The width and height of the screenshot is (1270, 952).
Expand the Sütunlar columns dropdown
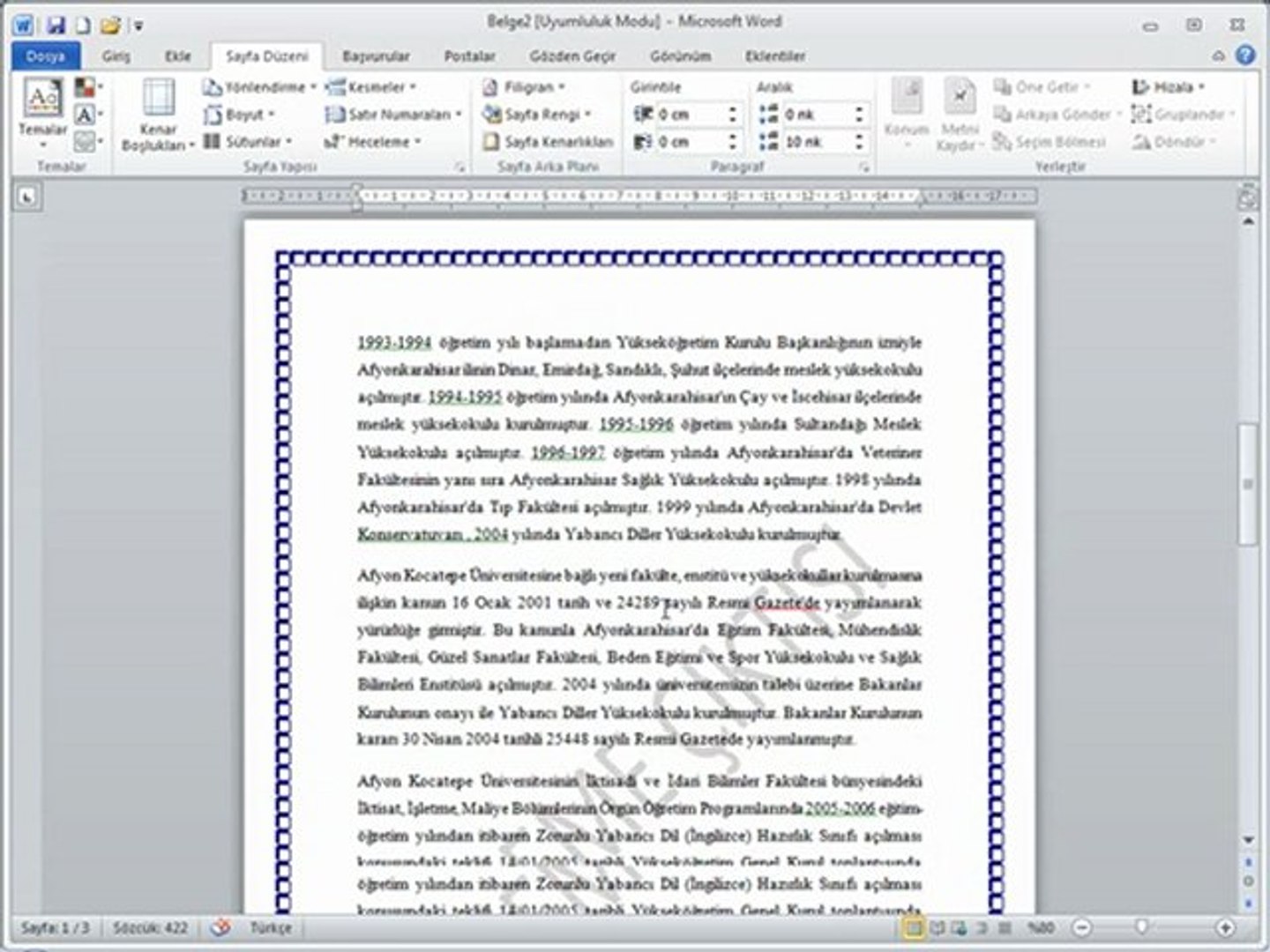[x=247, y=142]
